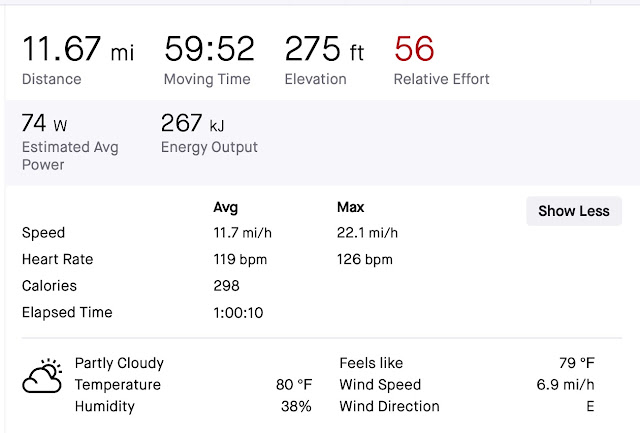Click the partly cloudy weather icon
Viewport: 640px width, 433px height.
pos(42,376)
